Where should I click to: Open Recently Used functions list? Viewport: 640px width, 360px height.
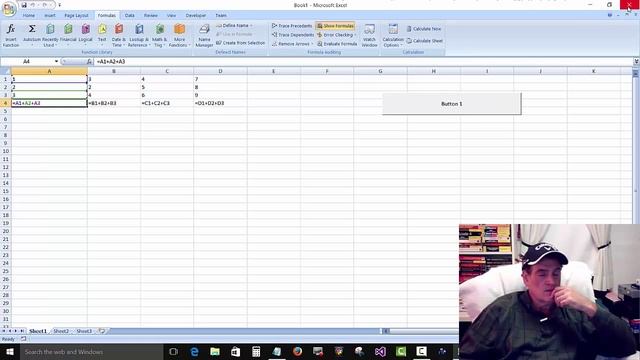tap(50, 35)
